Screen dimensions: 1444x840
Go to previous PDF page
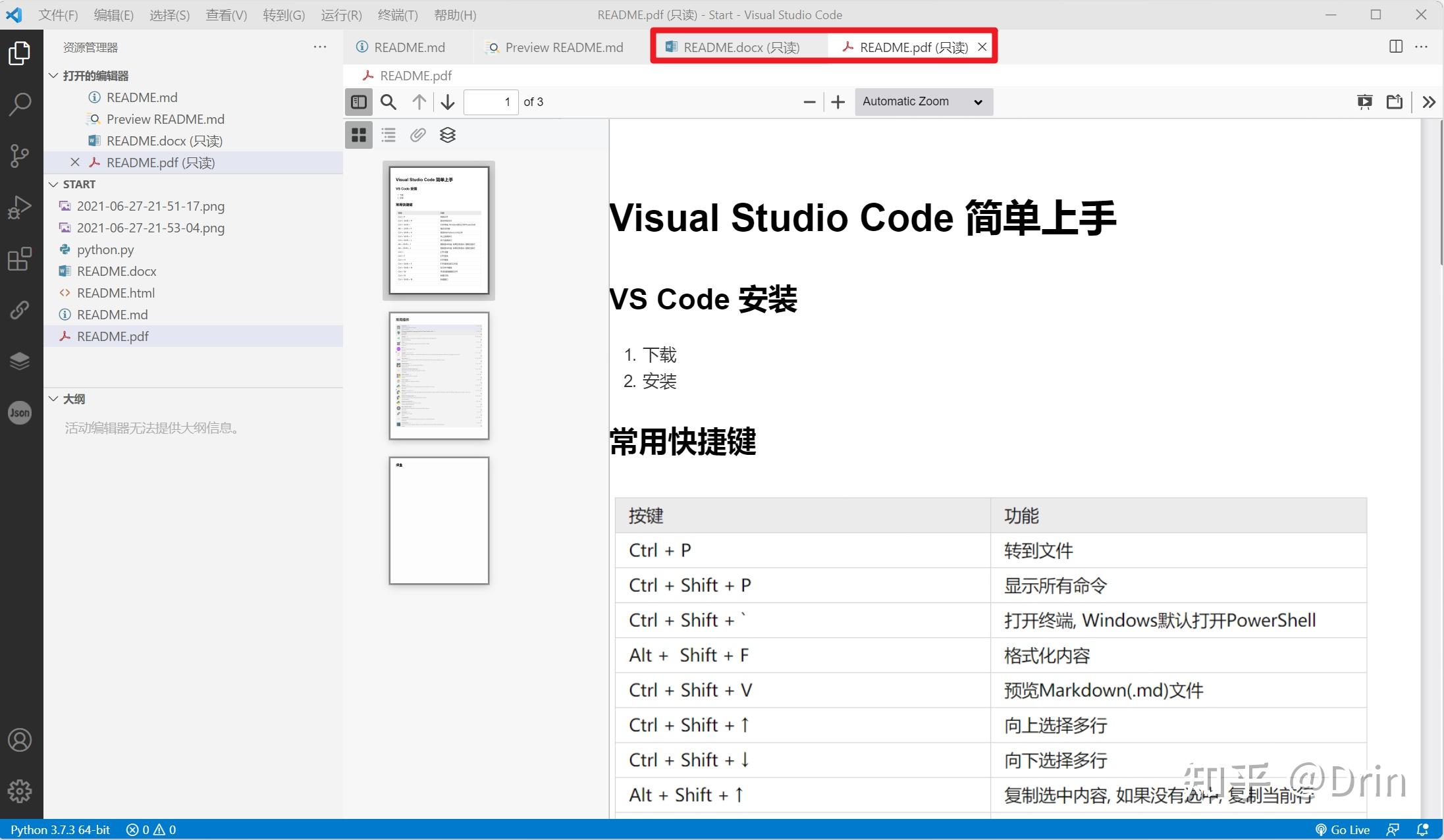pos(419,102)
